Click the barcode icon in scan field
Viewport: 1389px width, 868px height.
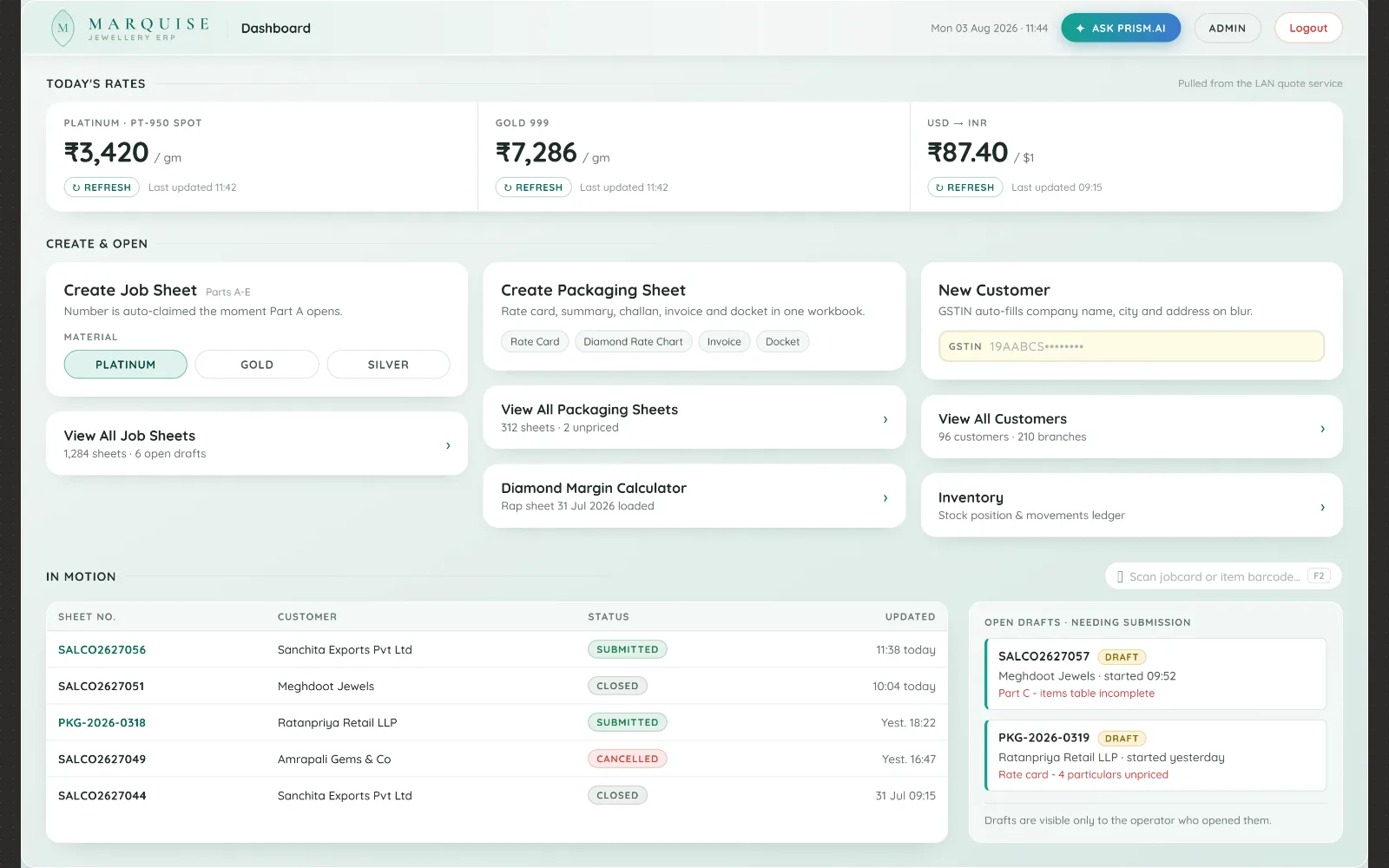tap(1120, 577)
